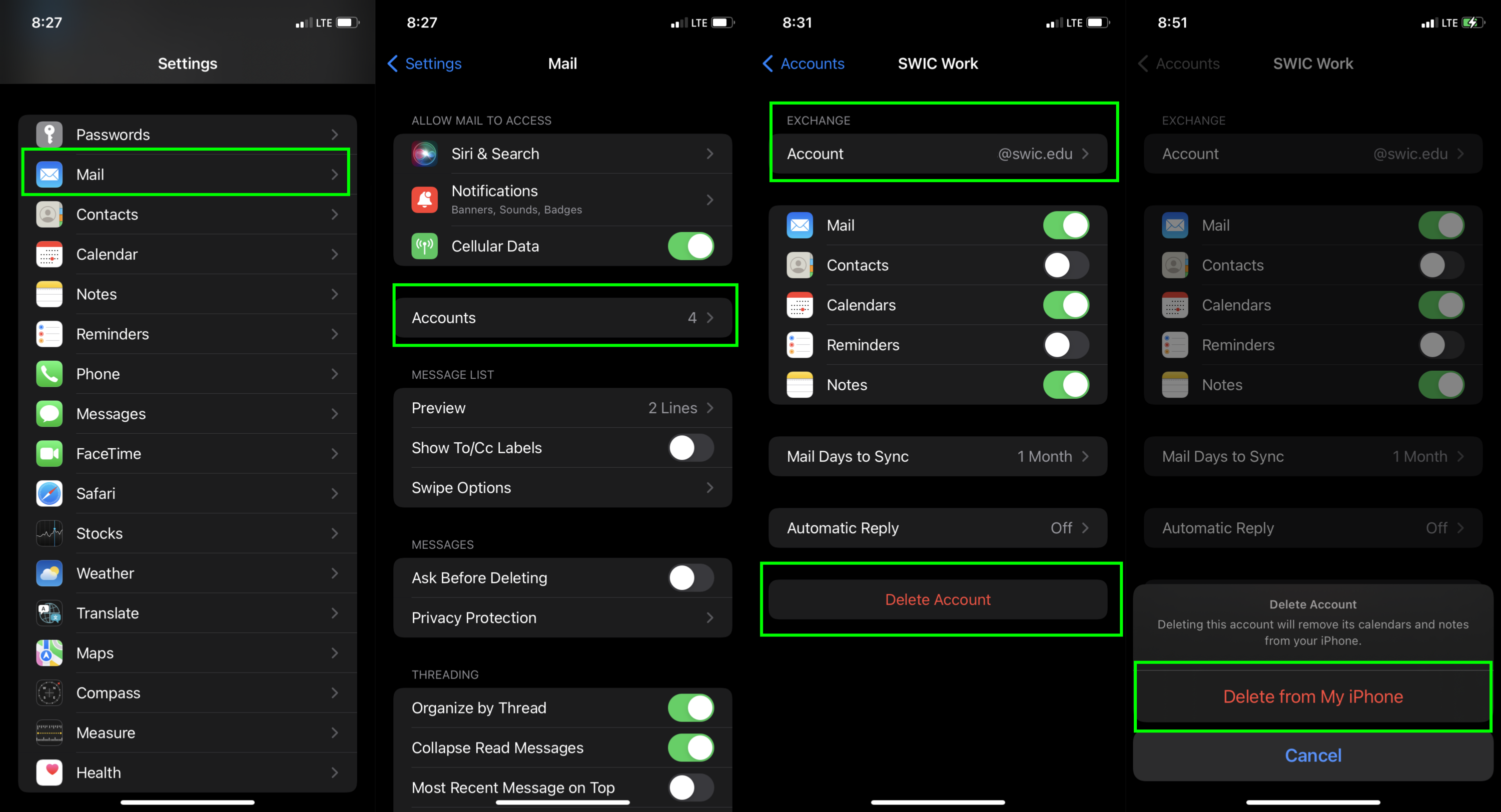Expand Accounts section in Mail
The width and height of the screenshot is (1501, 812).
563,318
